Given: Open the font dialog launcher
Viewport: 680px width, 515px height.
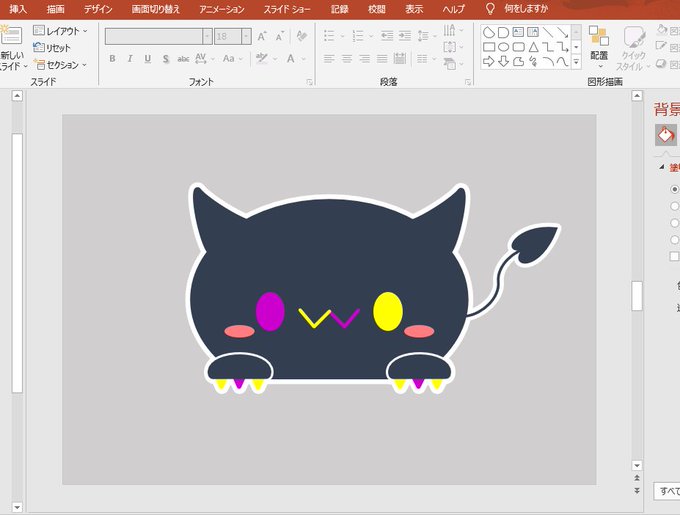Looking at the screenshot, I should pyautogui.click(x=309, y=82).
